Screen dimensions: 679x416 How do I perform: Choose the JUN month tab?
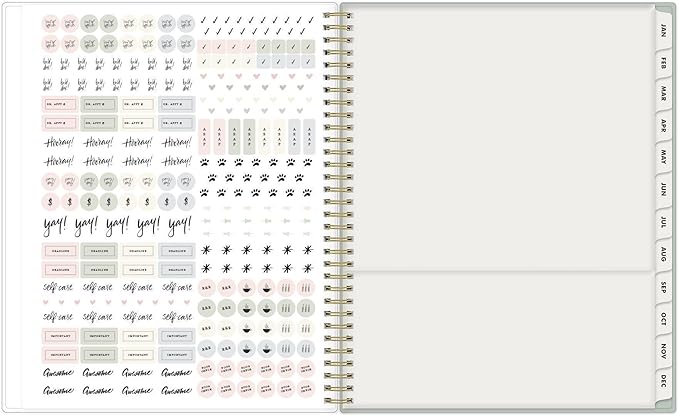[x=663, y=190]
